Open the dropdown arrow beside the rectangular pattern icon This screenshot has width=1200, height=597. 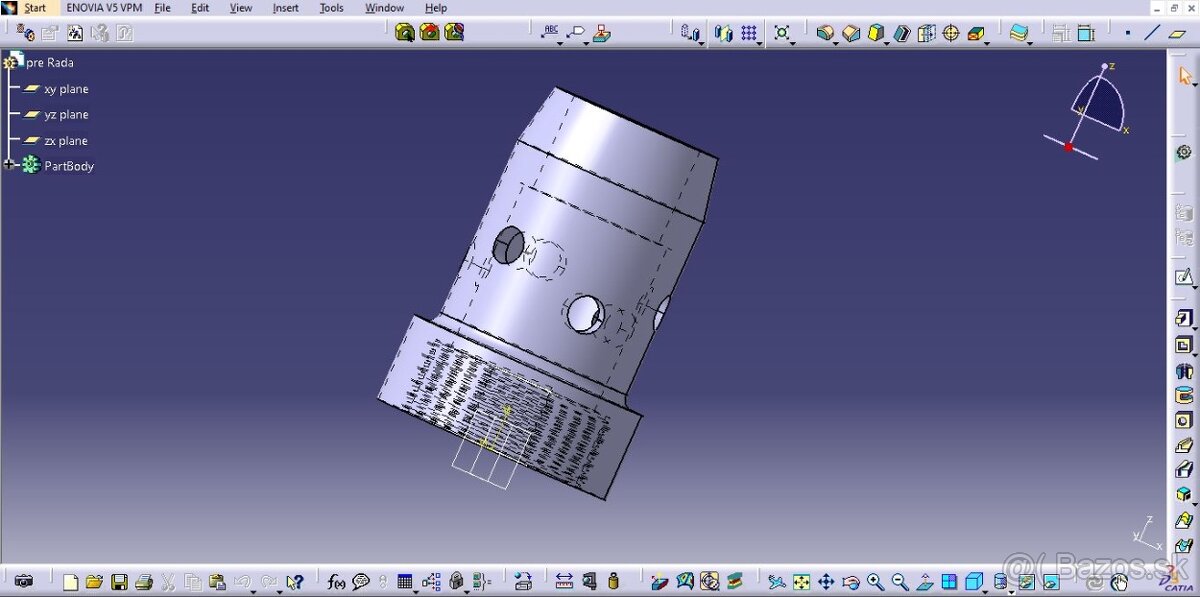760,43
